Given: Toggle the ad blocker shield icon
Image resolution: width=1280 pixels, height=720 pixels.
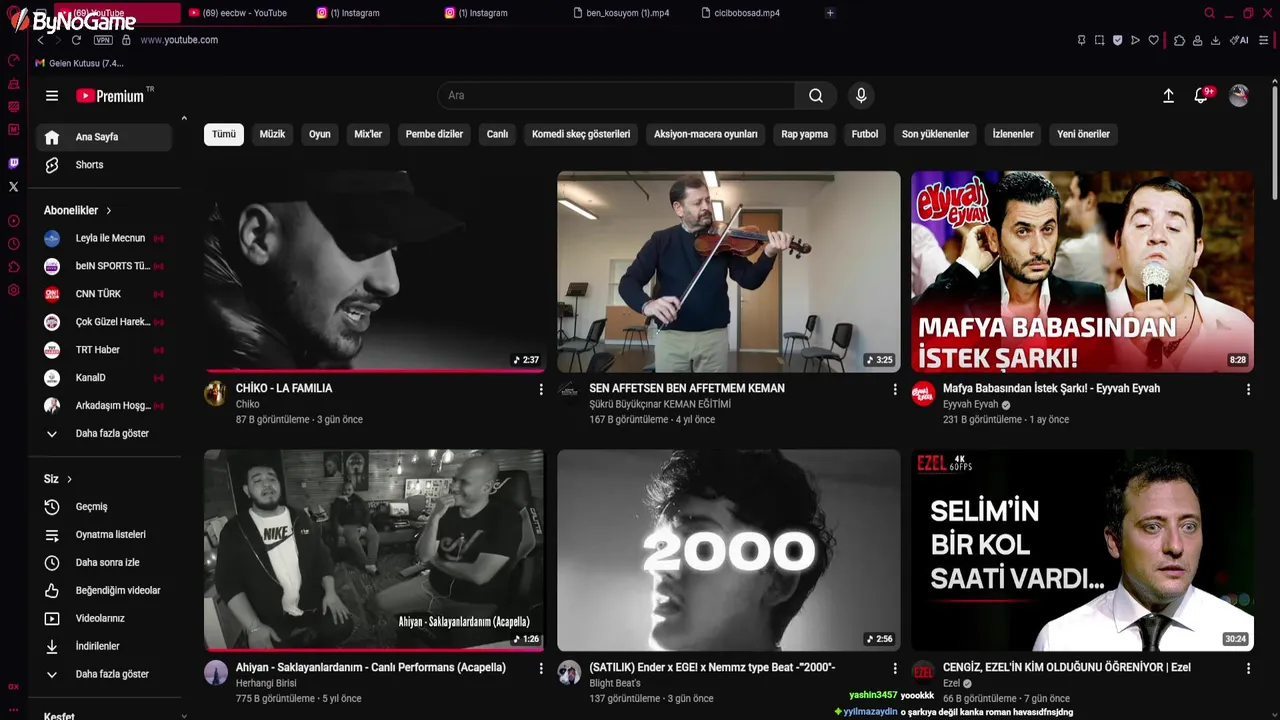Looking at the screenshot, I should click(x=1117, y=40).
